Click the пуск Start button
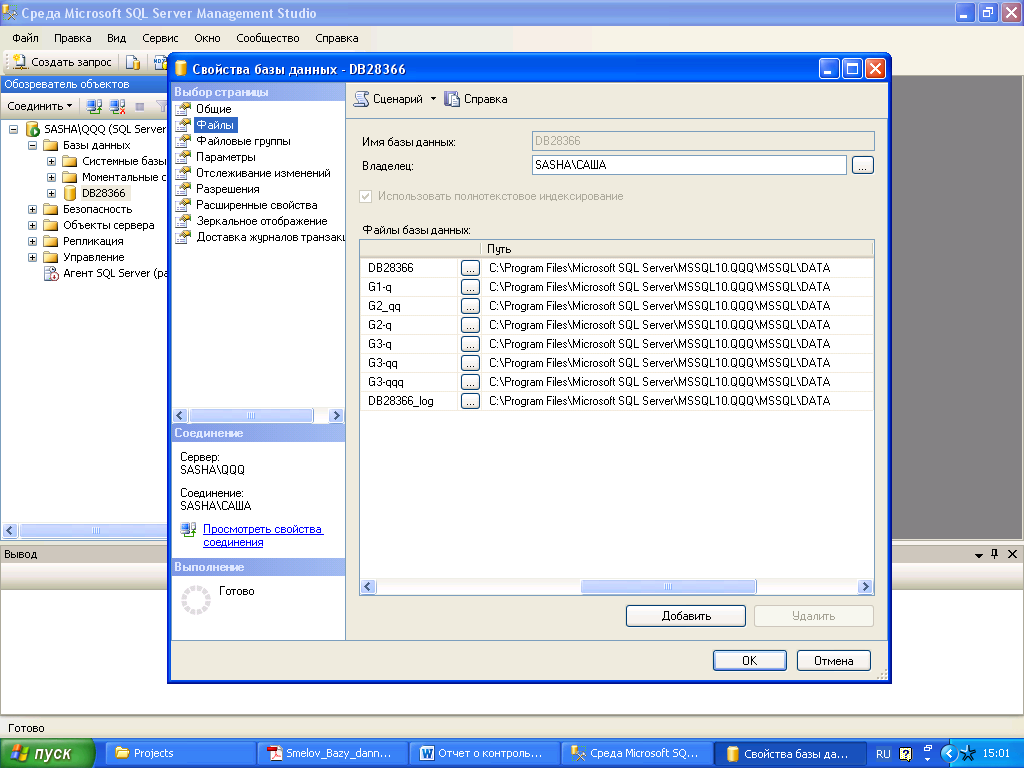Viewport: 1024px width, 768px height. click(x=47, y=753)
